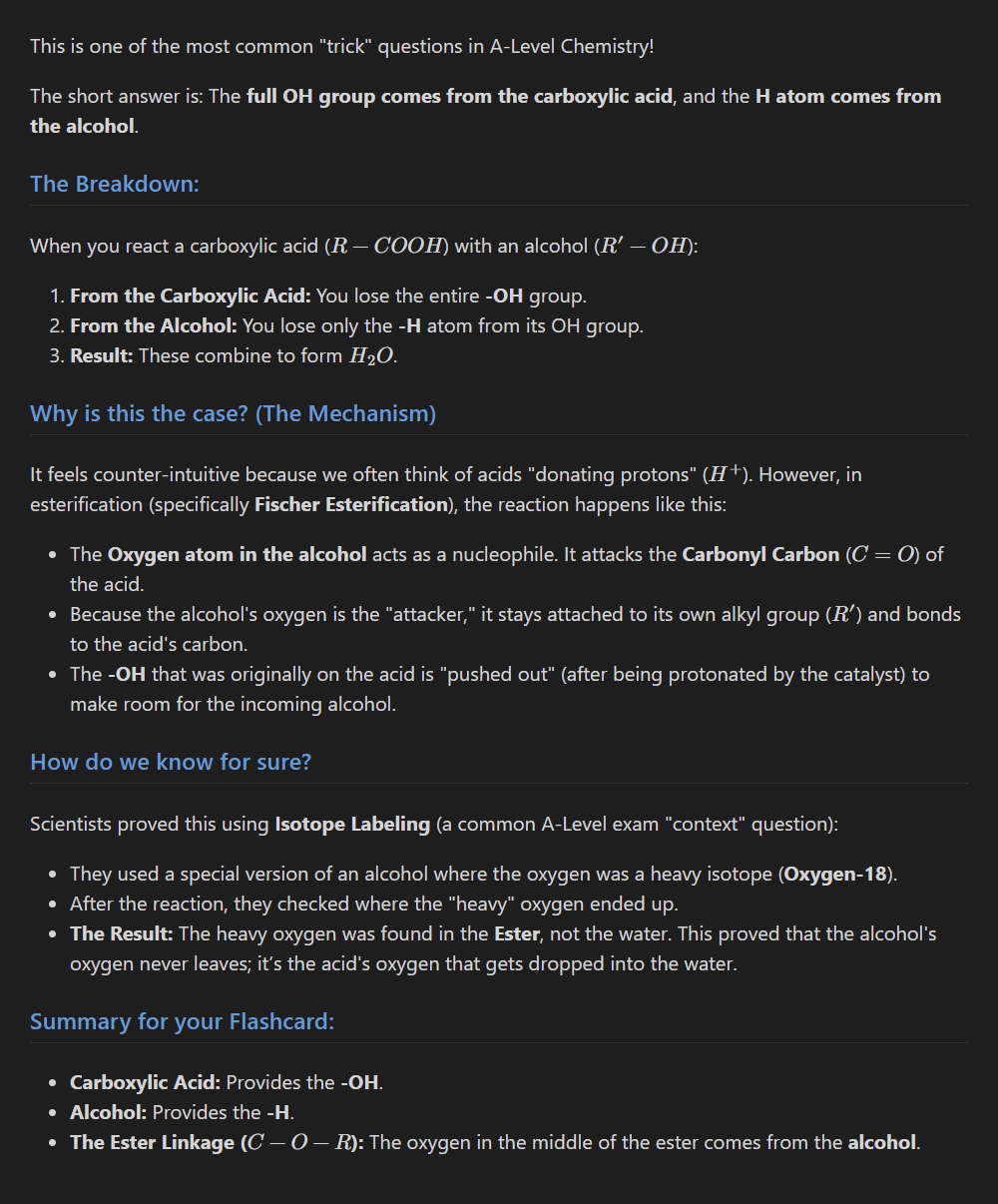Click the H₂O formula in the Result line
Image resolution: width=998 pixels, height=1204 pixels.
(370, 357)
